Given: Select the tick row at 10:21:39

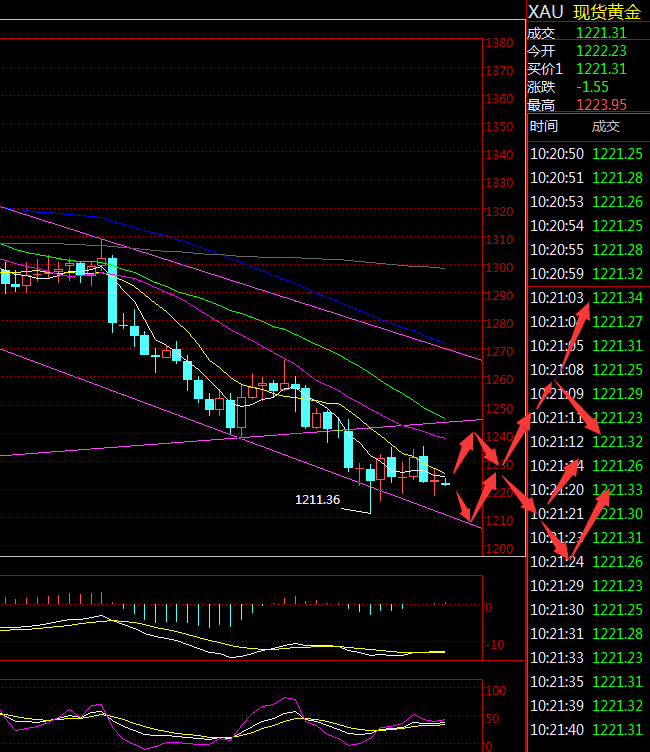Looking at the screenshot, I should tap(586, 705).
